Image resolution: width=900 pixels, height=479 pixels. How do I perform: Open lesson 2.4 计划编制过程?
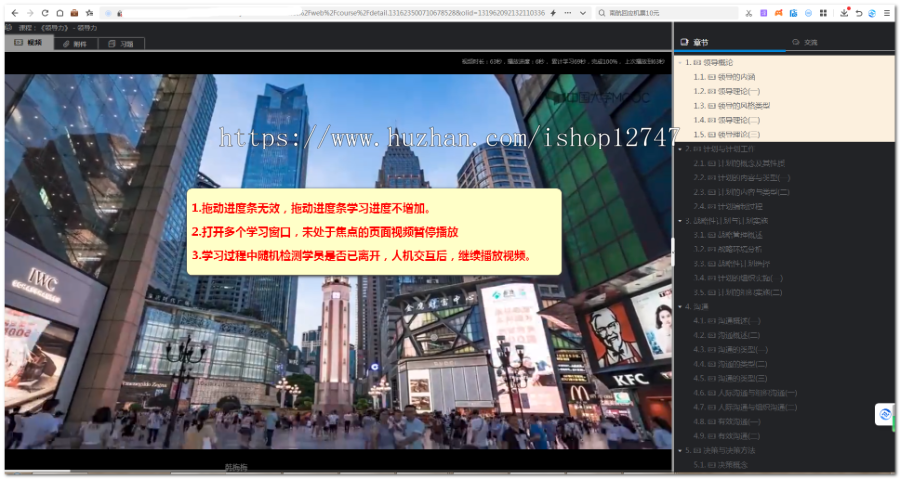coord(728,207)
